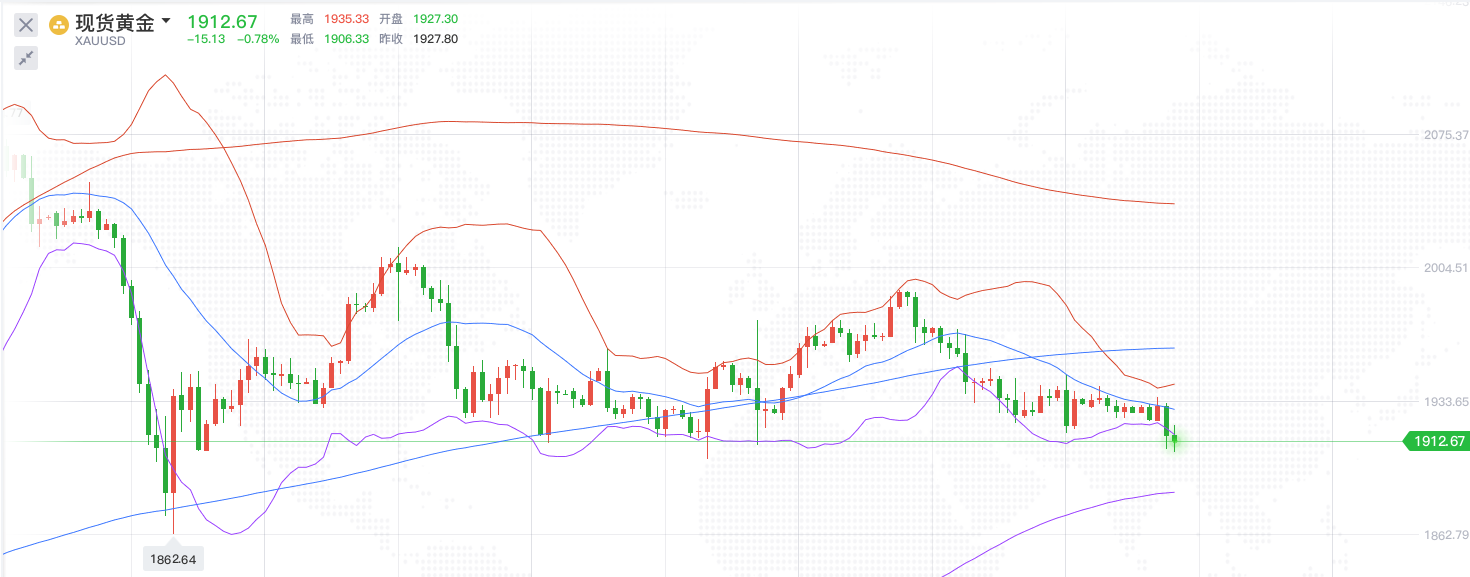Click the −15.13 price change value
The image size is (1470, 577).
coord(206,39)
